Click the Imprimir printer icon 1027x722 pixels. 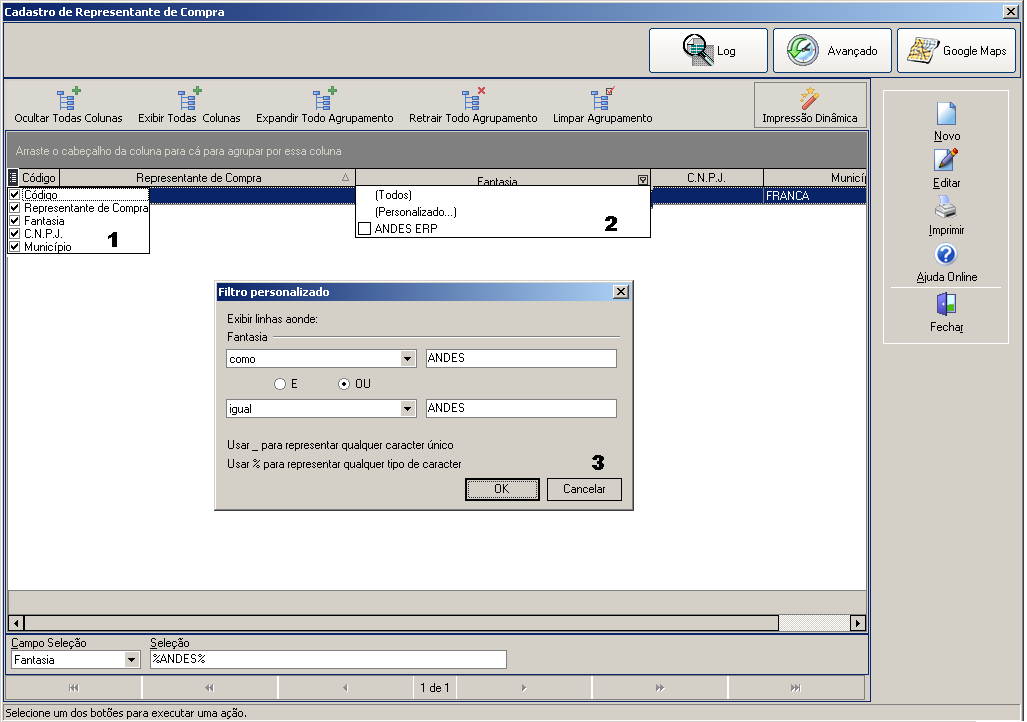[x=946, y=207]
